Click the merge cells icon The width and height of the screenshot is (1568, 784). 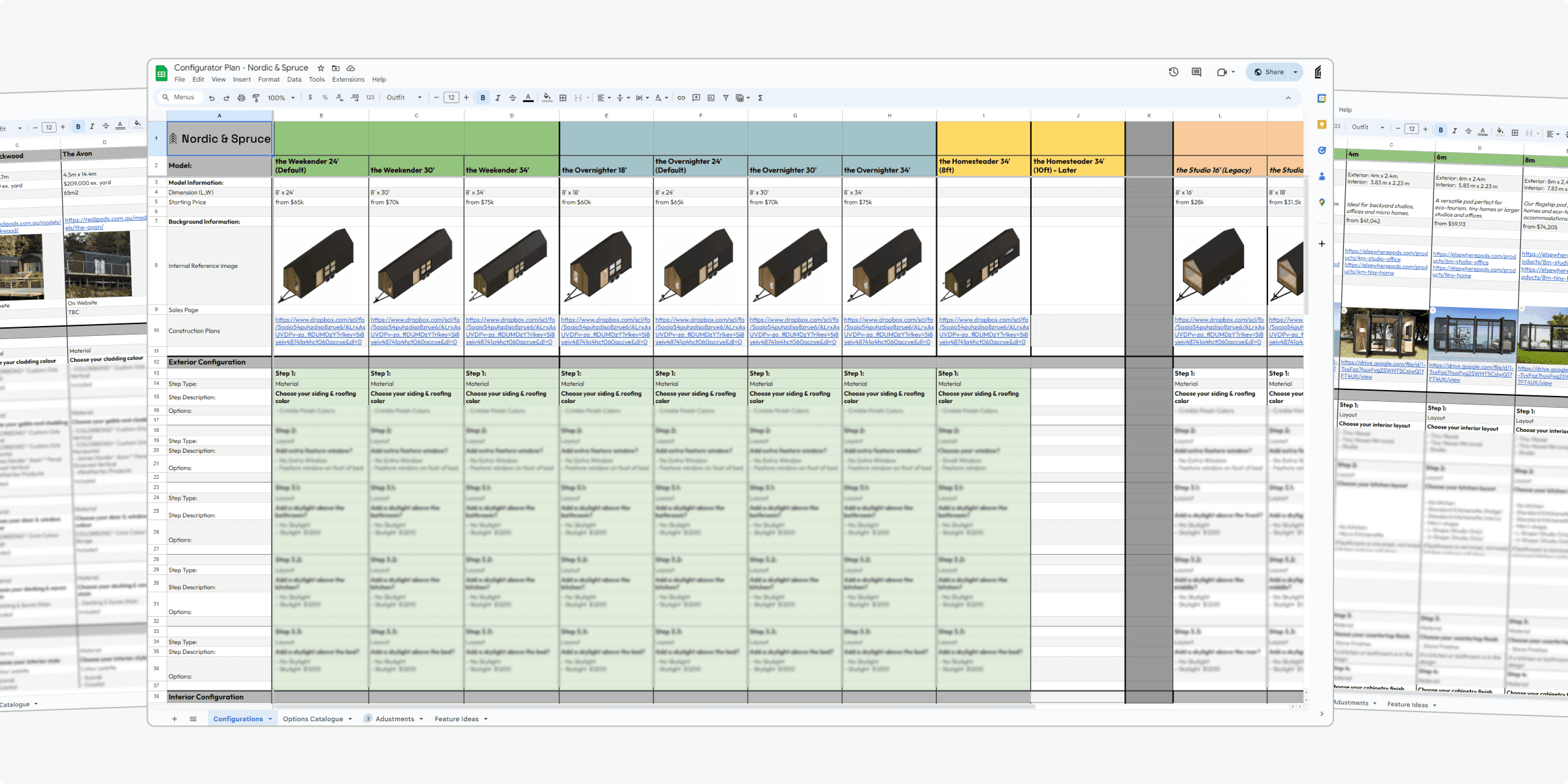578,98
